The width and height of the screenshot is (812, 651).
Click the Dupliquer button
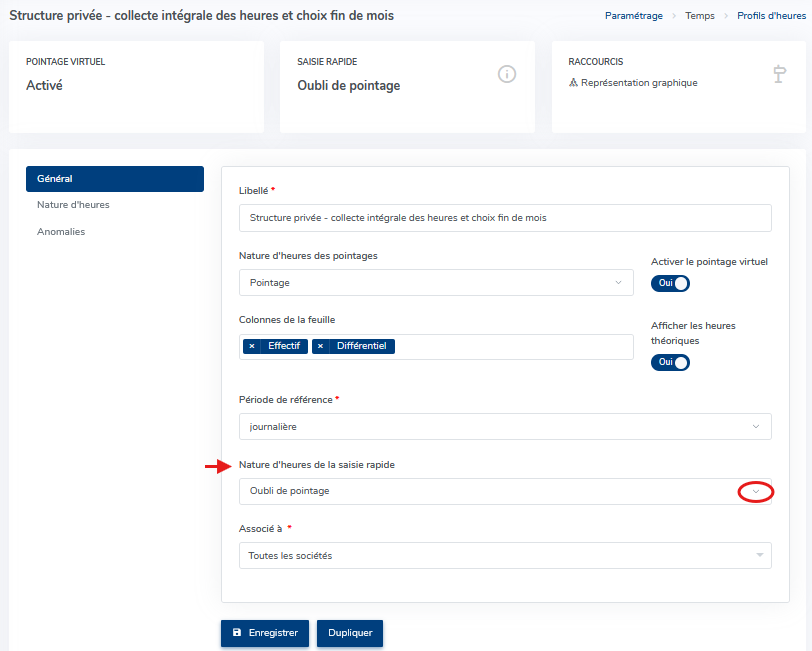click(x=350, y=633)
